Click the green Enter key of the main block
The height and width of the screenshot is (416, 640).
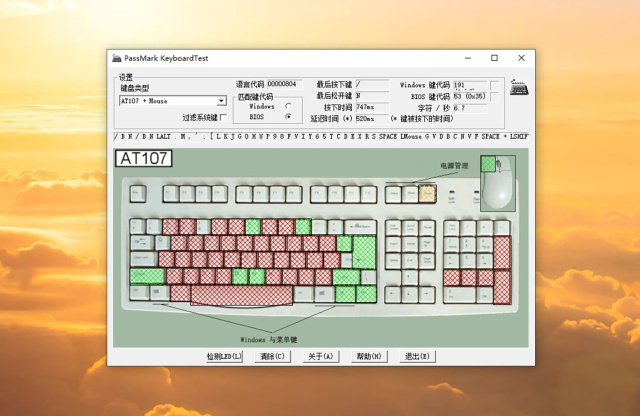click(x=364, y=252)
